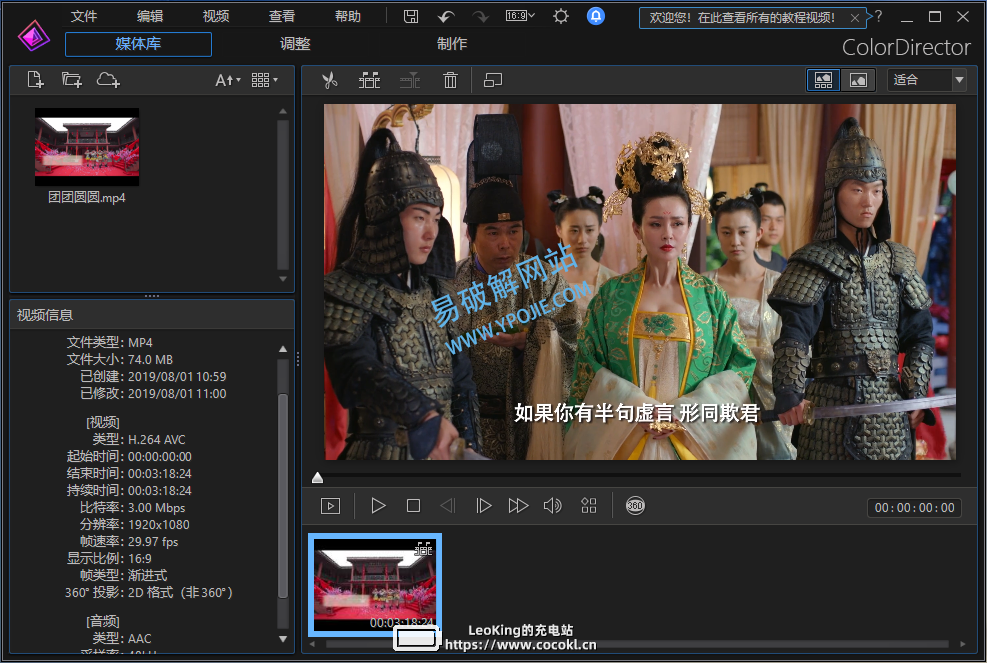Select the 团团圆圆.mp4 library thumbnail
The height and width of the screenshot is (663, 987).
(x=87, y=147)
